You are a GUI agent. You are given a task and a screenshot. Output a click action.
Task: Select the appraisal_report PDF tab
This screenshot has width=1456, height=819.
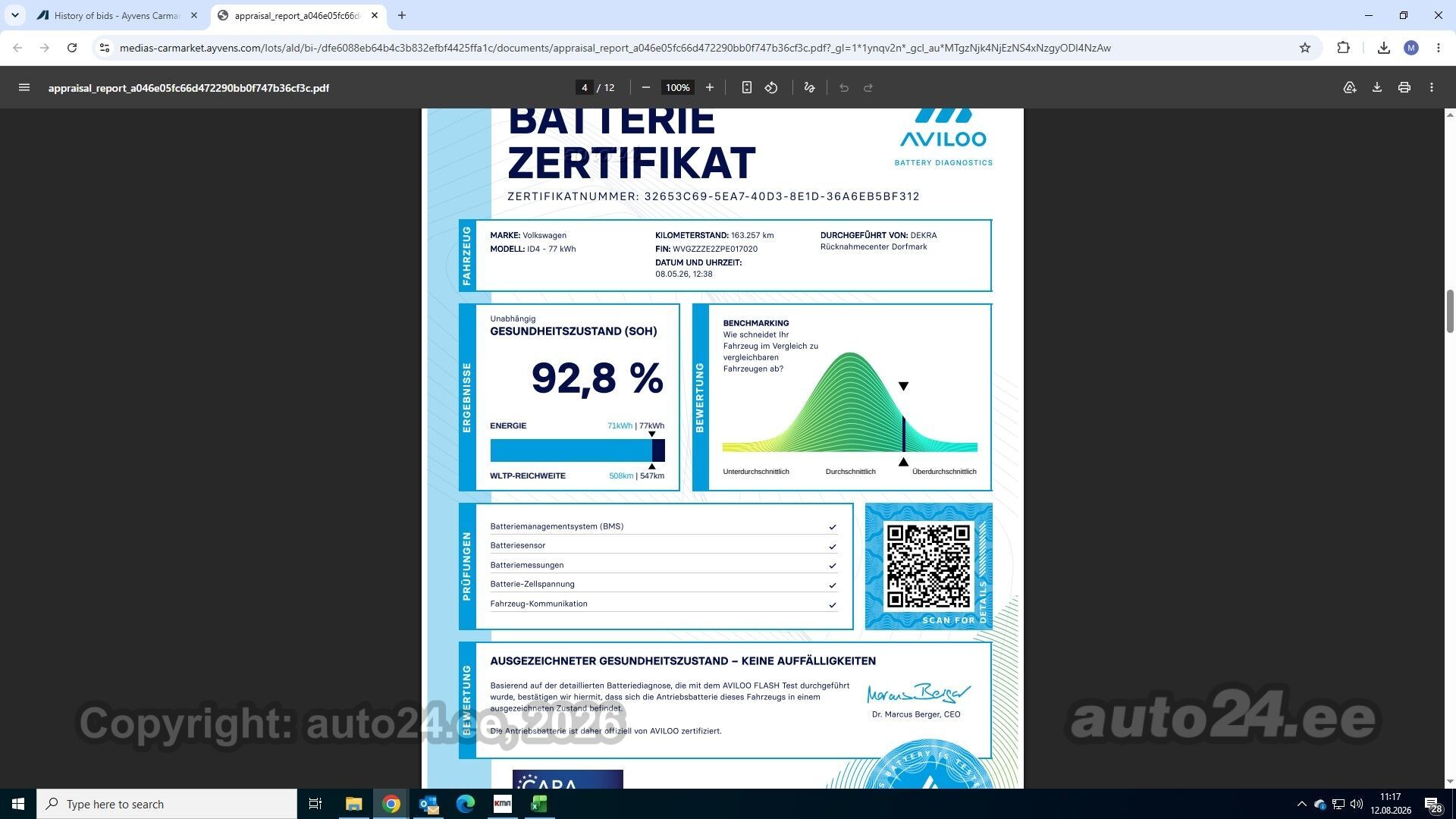point(297,15)
